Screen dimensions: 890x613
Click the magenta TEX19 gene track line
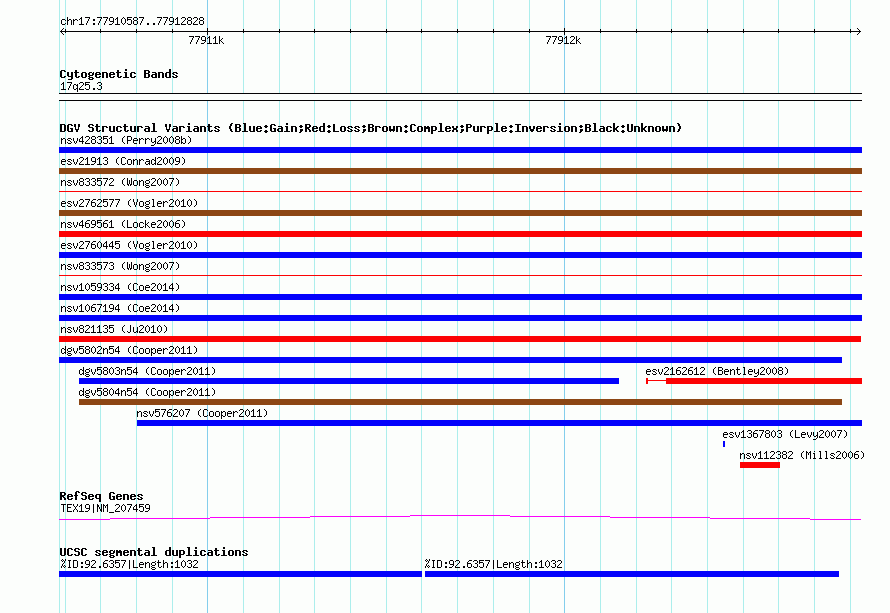[x=460, y=517]
